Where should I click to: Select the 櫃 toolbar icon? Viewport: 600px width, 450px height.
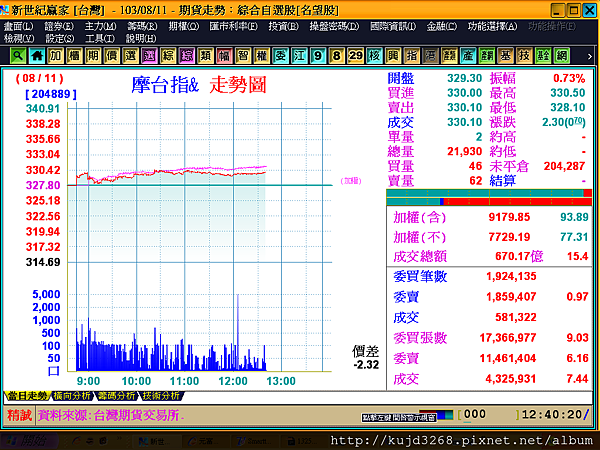tap(74, 56)
